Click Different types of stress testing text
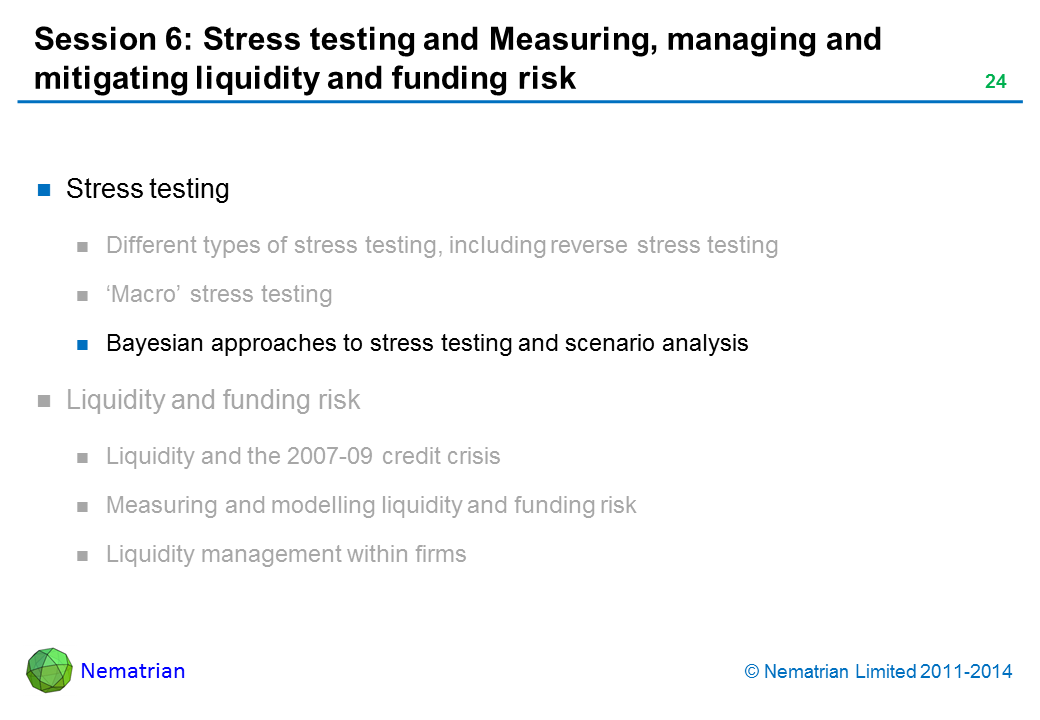Screen dimensions: 1040x720 point(442,245)
